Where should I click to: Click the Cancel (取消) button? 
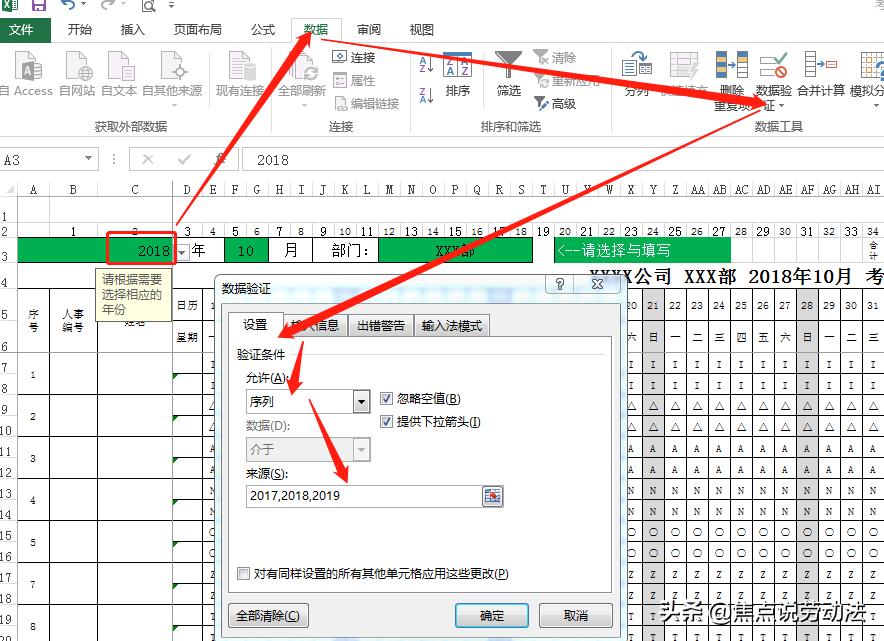click(x=576, y=615)
